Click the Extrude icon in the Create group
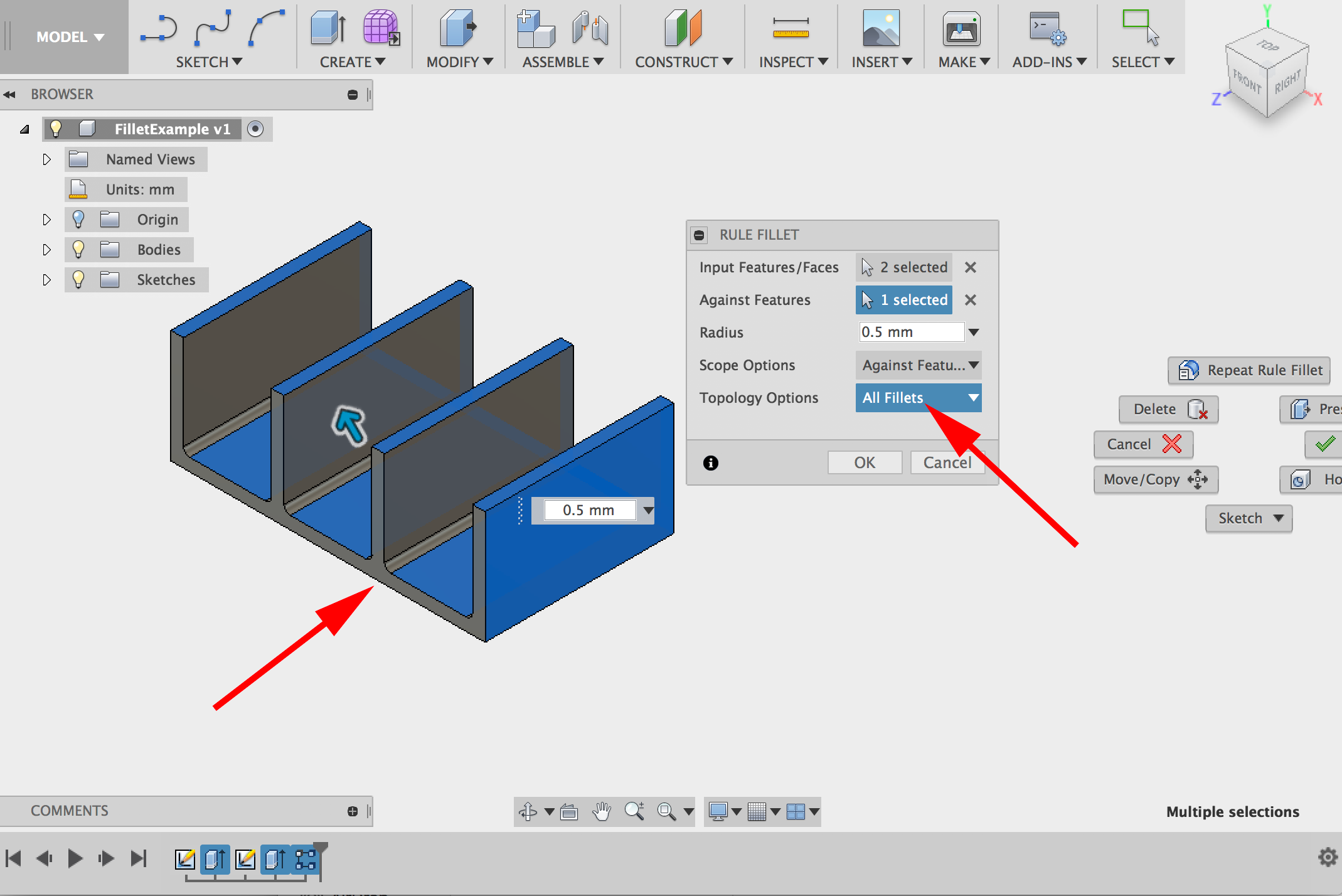This screenshot has height=896, width=1342. [x=329, y=29]
